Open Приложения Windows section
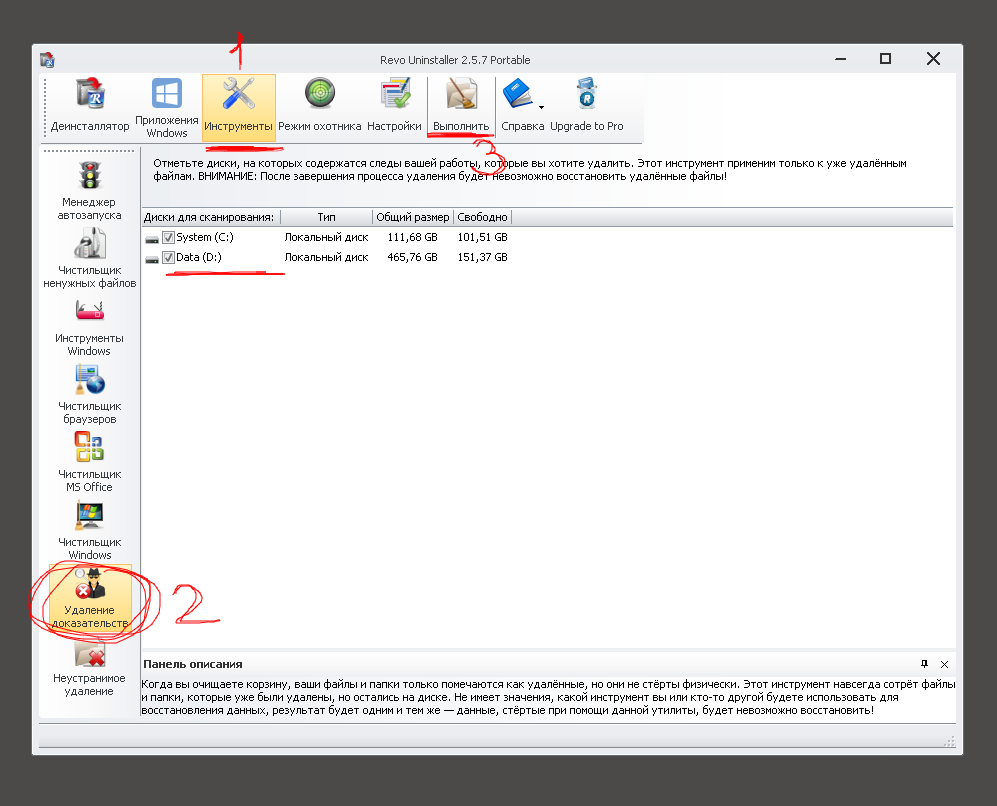 coord(167,106)
